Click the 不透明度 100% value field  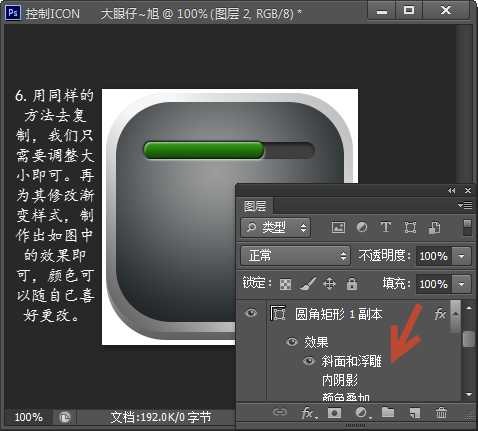pyautogui.click(x=434, y=256)
